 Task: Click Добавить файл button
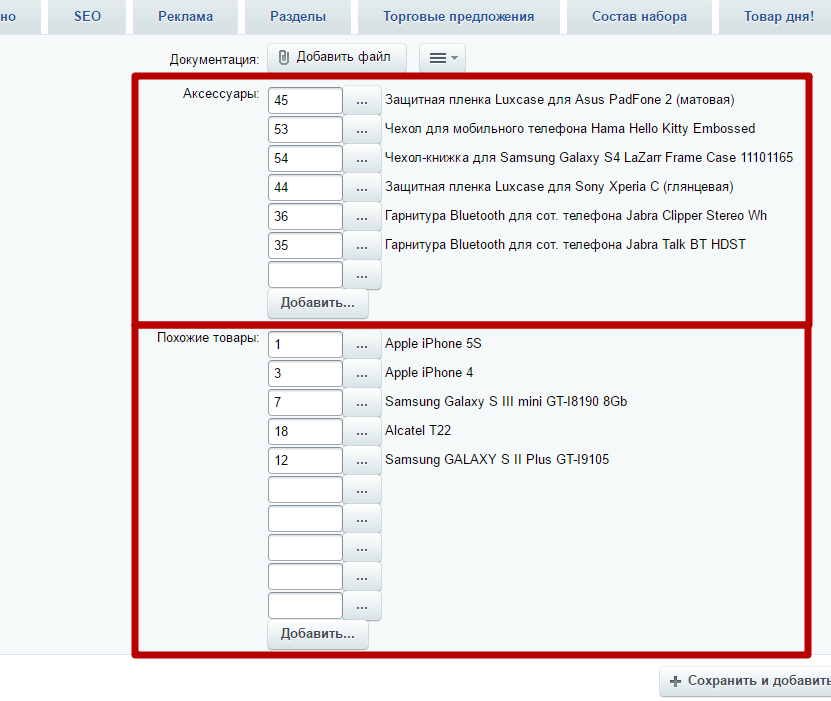tap(336, 58)
